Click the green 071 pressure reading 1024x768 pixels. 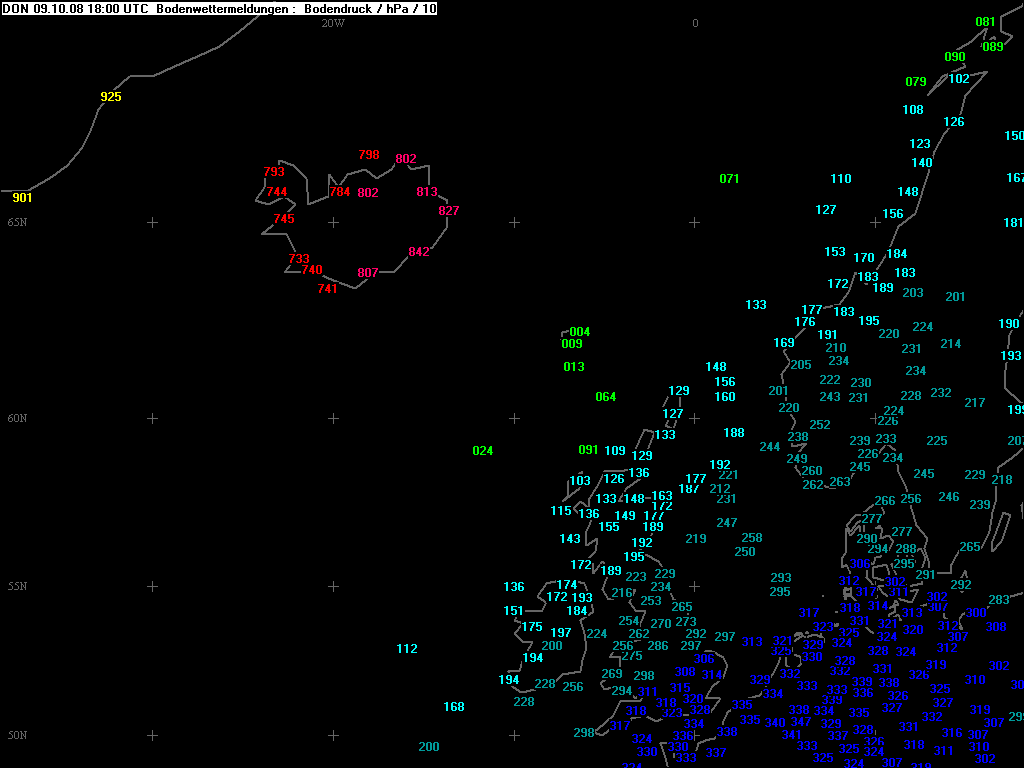730,179
